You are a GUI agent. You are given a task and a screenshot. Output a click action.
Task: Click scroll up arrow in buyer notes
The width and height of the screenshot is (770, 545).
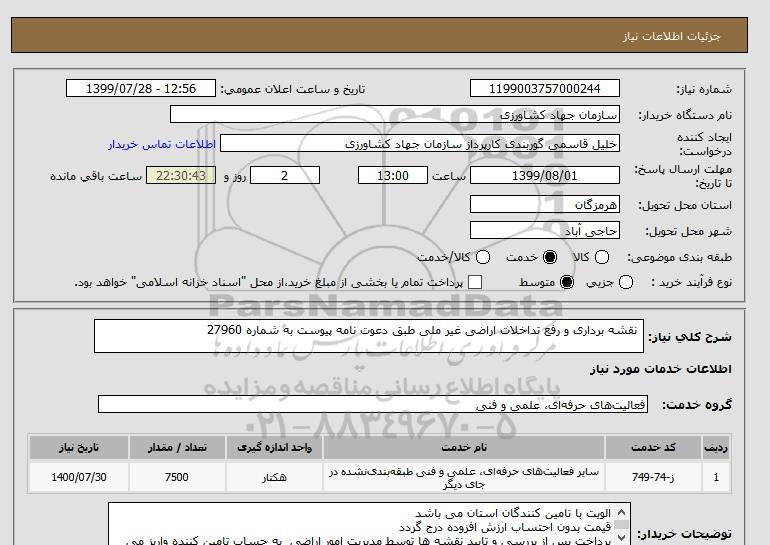622,512
